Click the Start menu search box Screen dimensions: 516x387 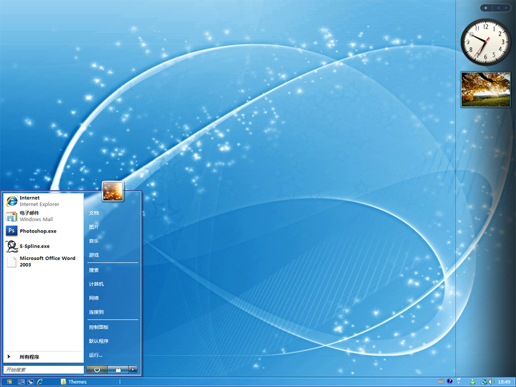pos(43,370)
